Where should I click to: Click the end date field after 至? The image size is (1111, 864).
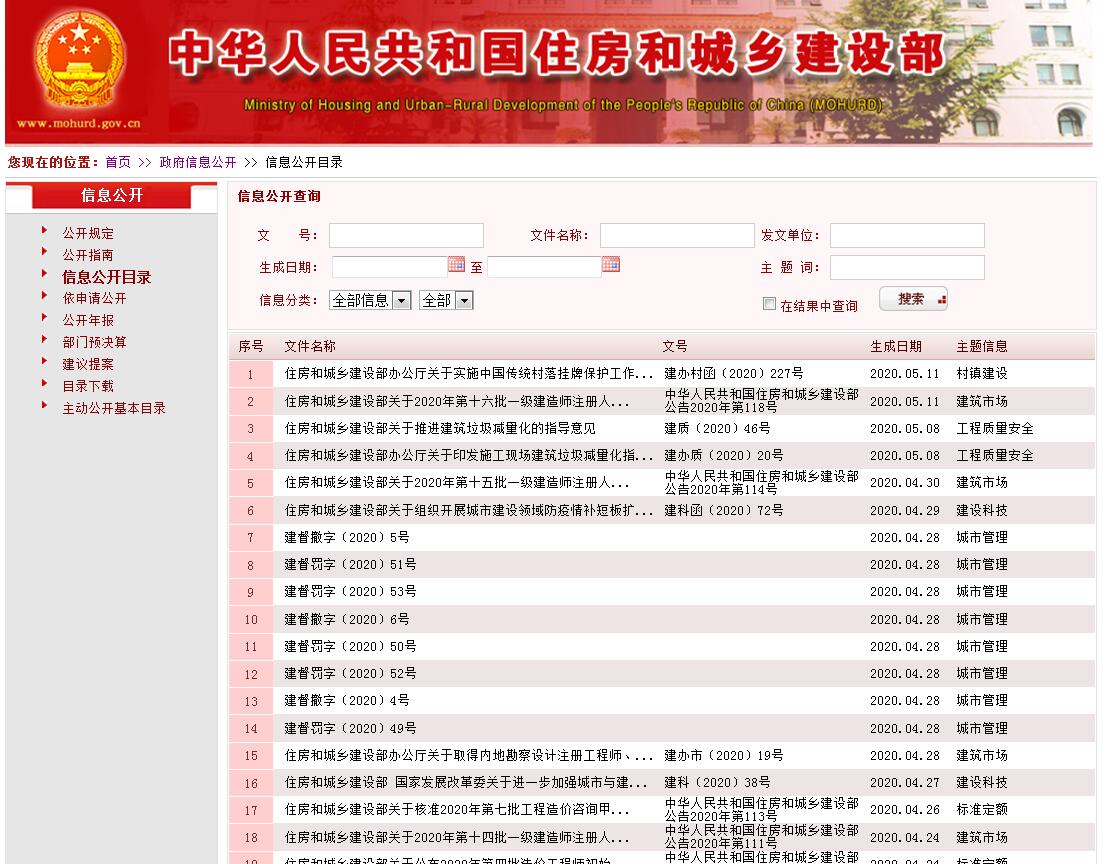pos(544,267)
